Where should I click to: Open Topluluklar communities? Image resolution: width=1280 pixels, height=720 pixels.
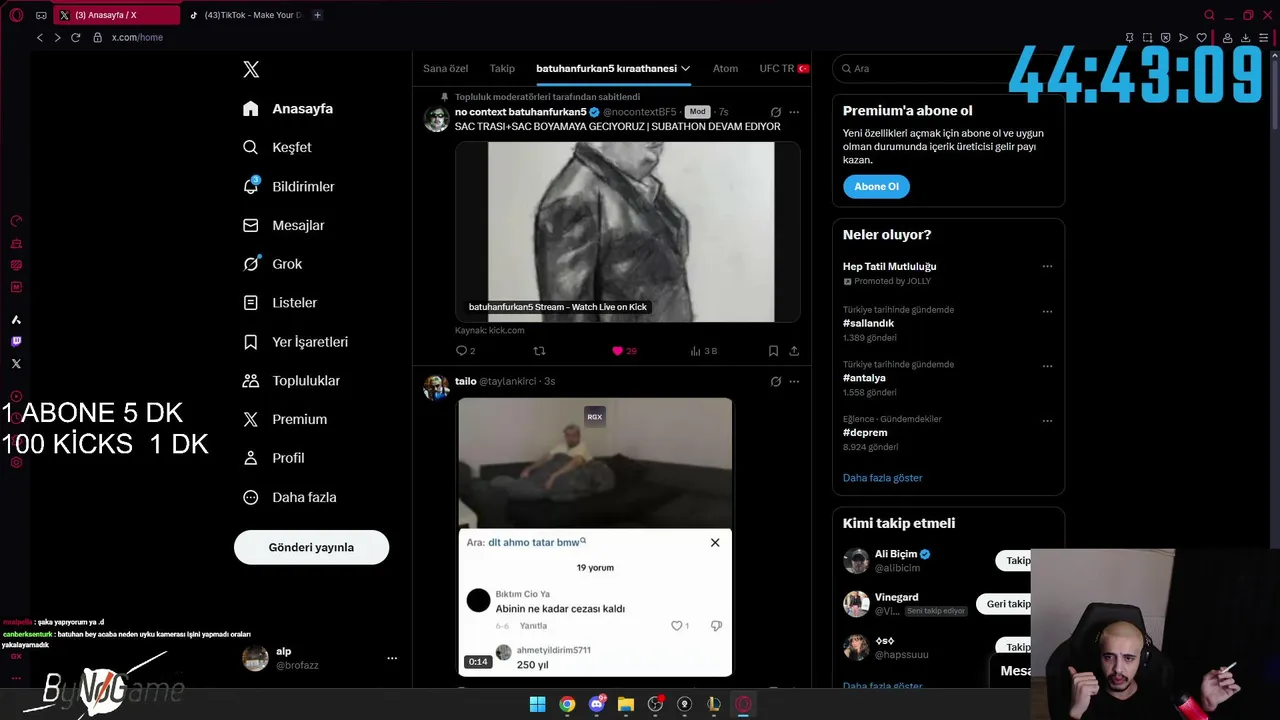(x=291, y=381)
